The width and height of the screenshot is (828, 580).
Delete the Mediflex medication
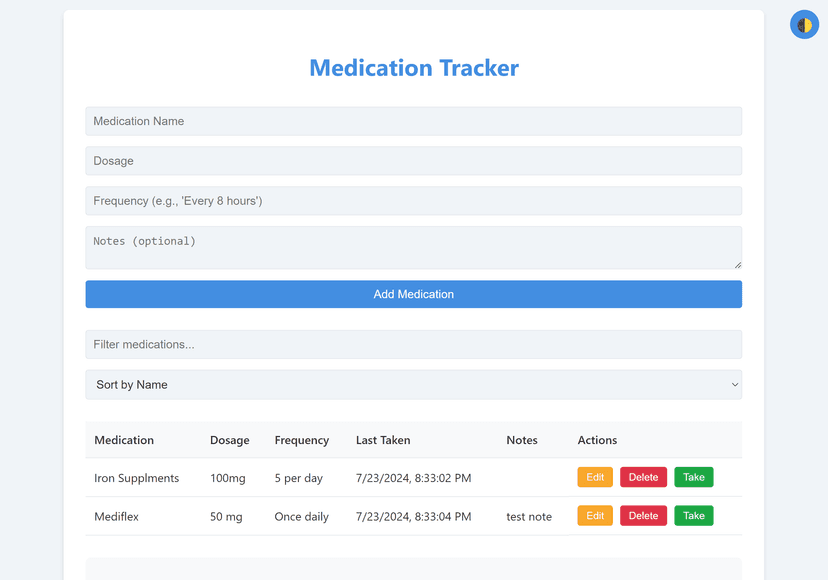(x=643, y=516)
